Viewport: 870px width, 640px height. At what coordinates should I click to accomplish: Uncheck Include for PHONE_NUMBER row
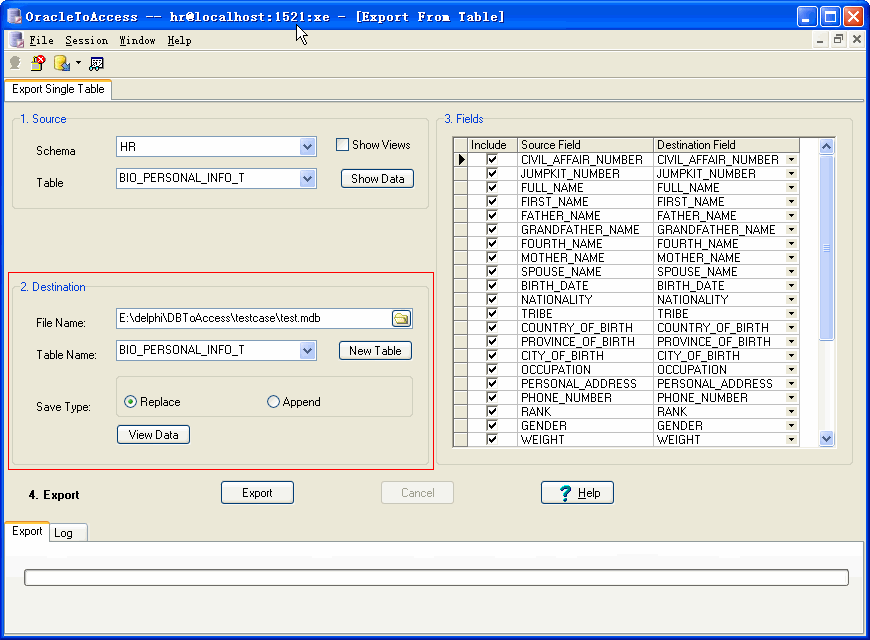(492, 397)
